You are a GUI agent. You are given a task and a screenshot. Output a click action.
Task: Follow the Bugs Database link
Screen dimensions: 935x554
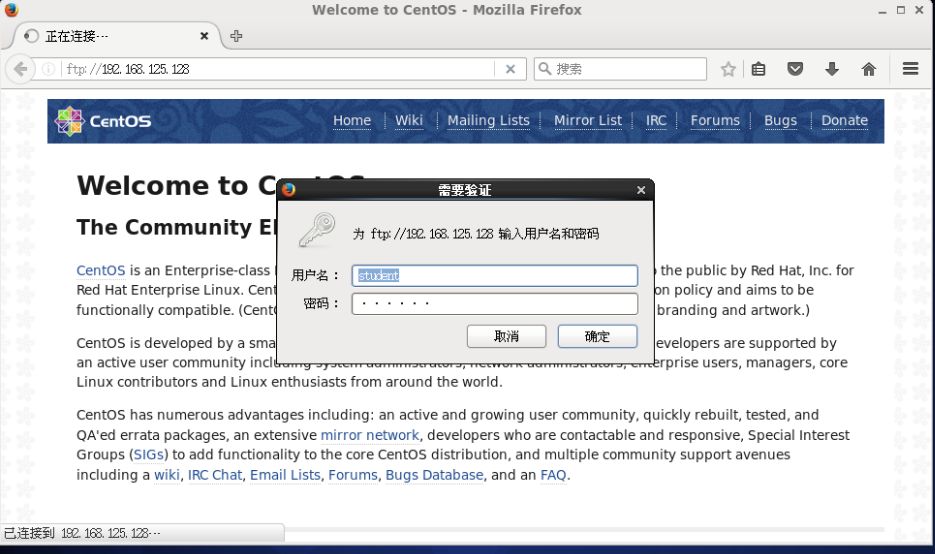(x=434, y=475)
